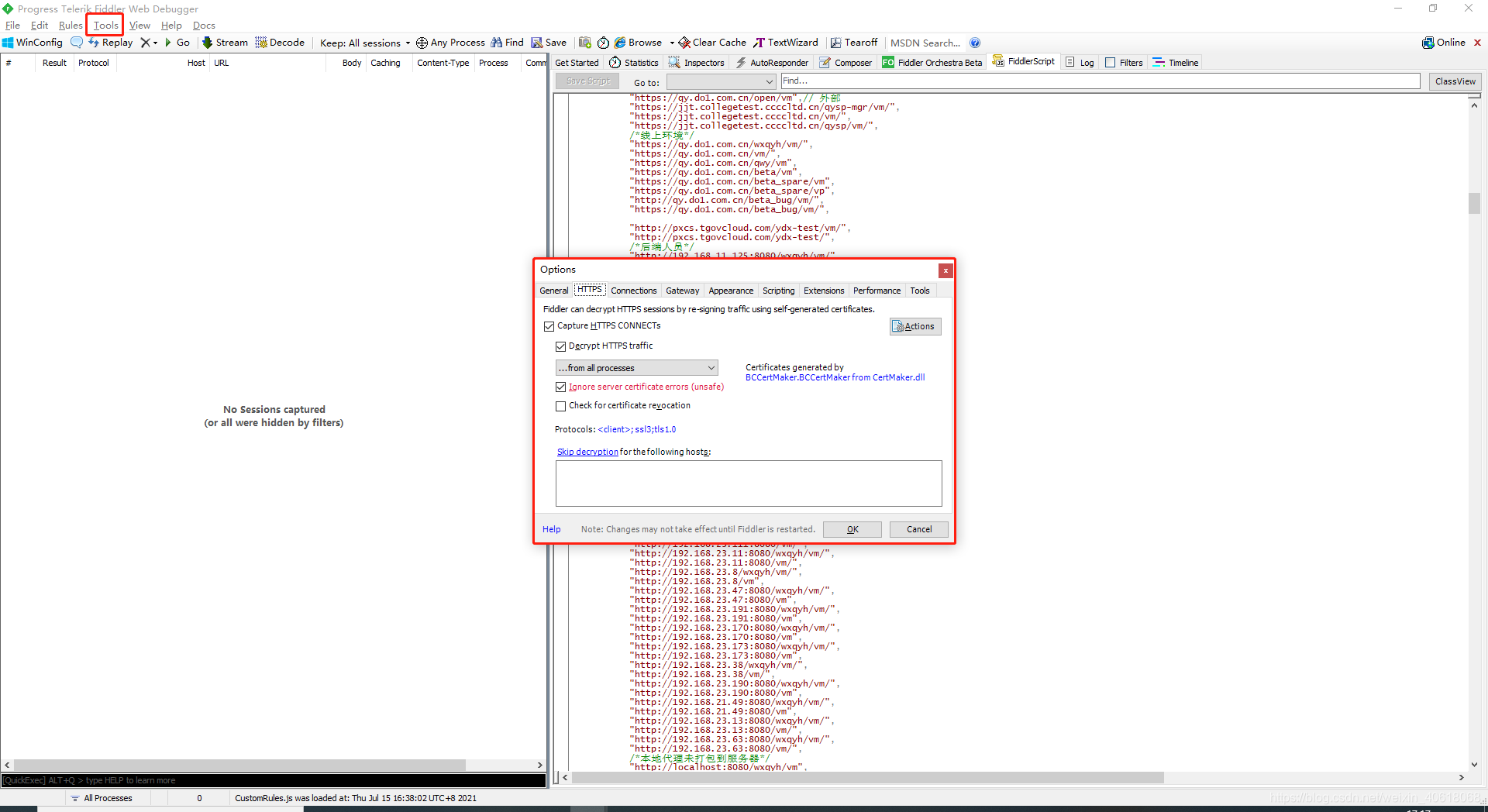This screenshot has width=1488, height=812.
Task: Click the comment speech bubble icon
Action: (77, 43)
